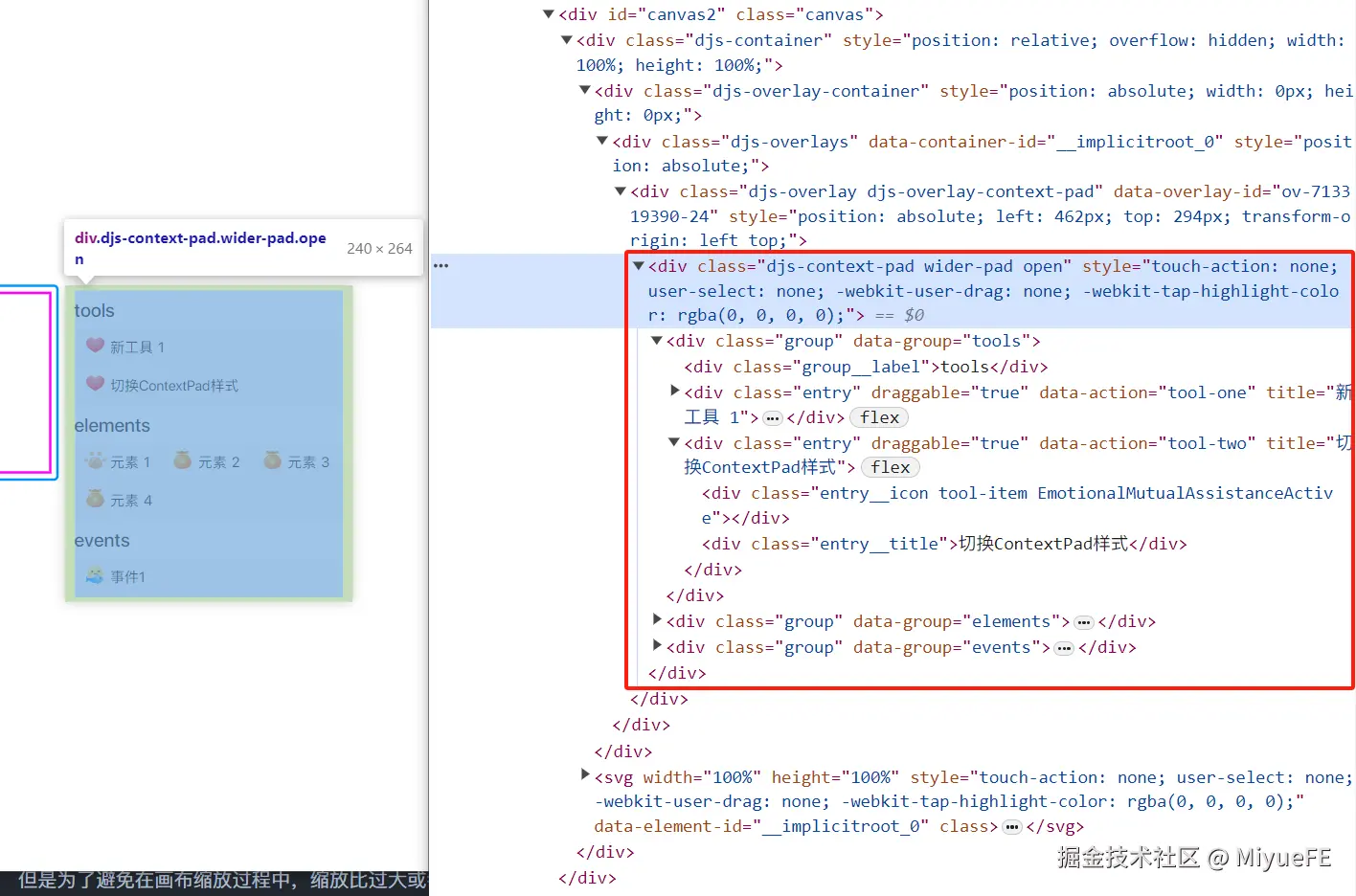Expand the elements group node

[656, 619]
